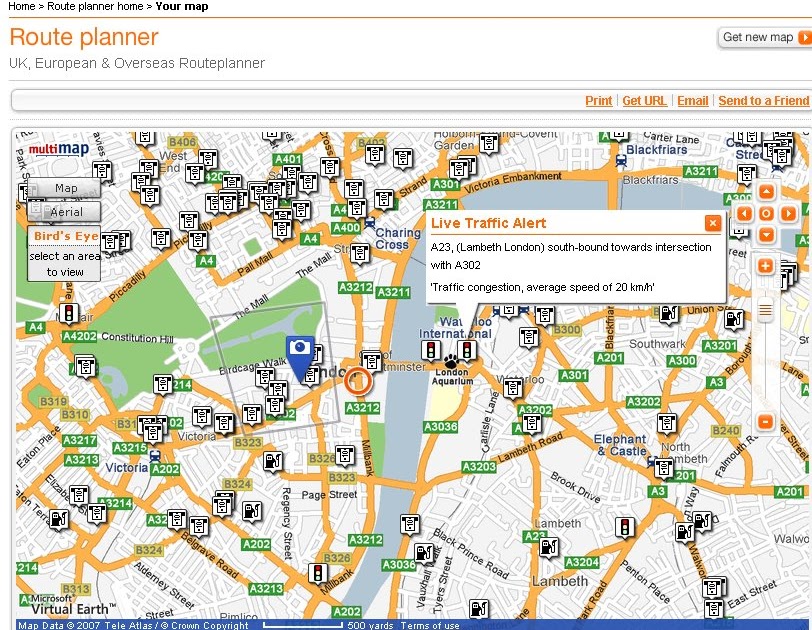Screen dimensions: 812x630
Task: Zoom out with the minus button
Action: click(765, 421)
